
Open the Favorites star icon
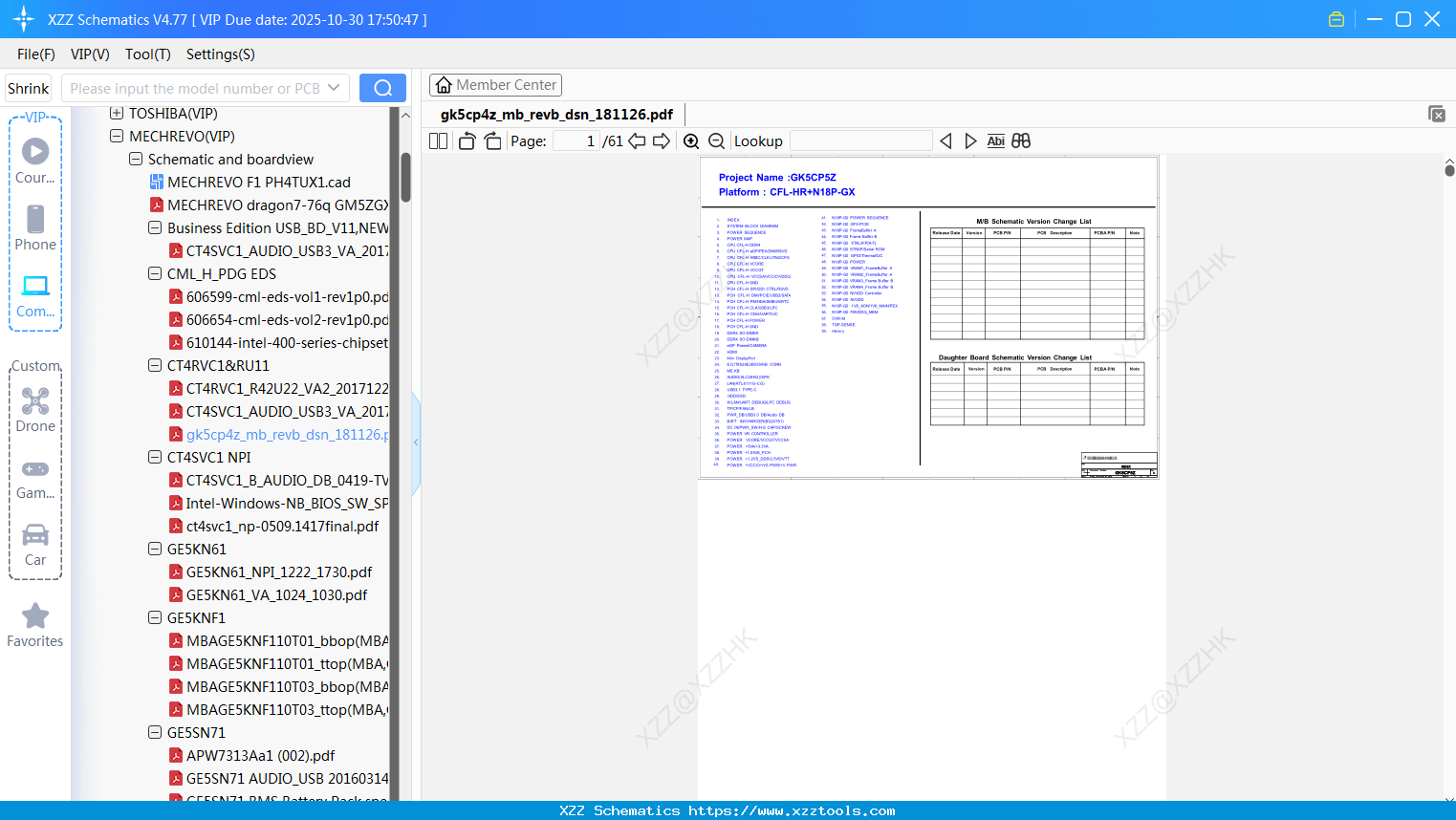35,625
